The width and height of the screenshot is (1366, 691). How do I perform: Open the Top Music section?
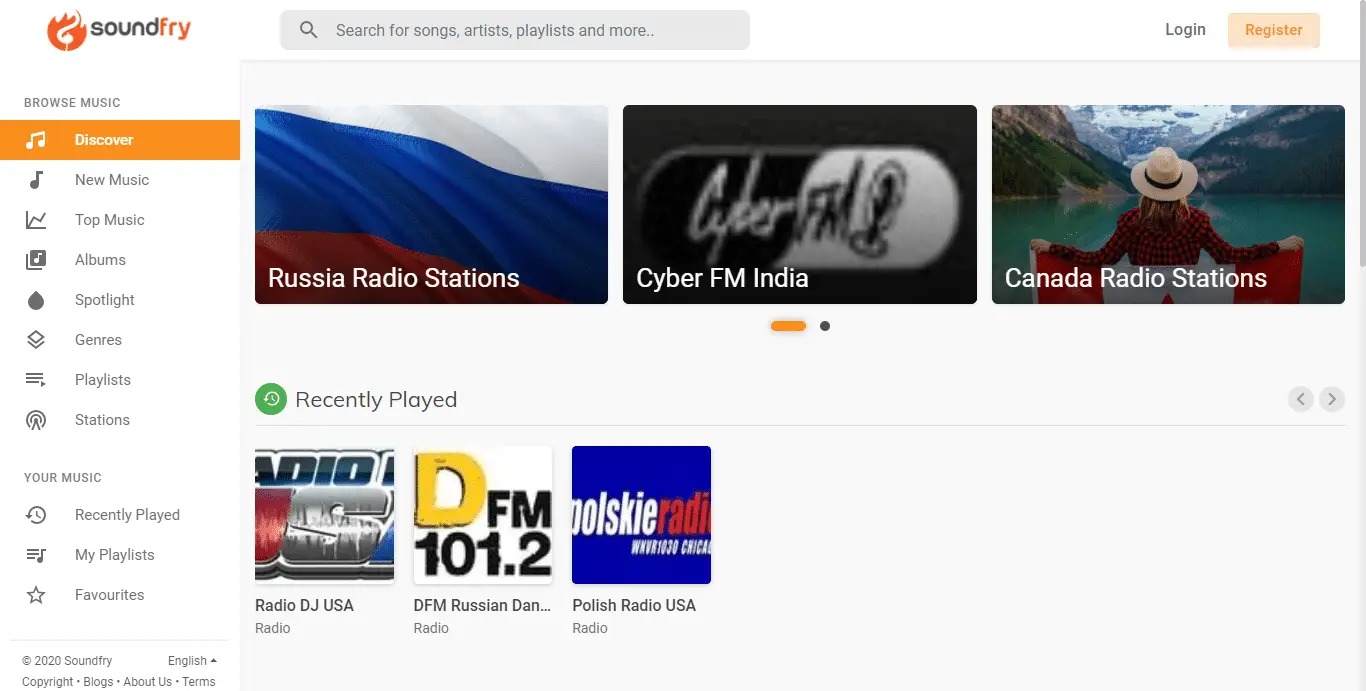[x=120, y=220]
